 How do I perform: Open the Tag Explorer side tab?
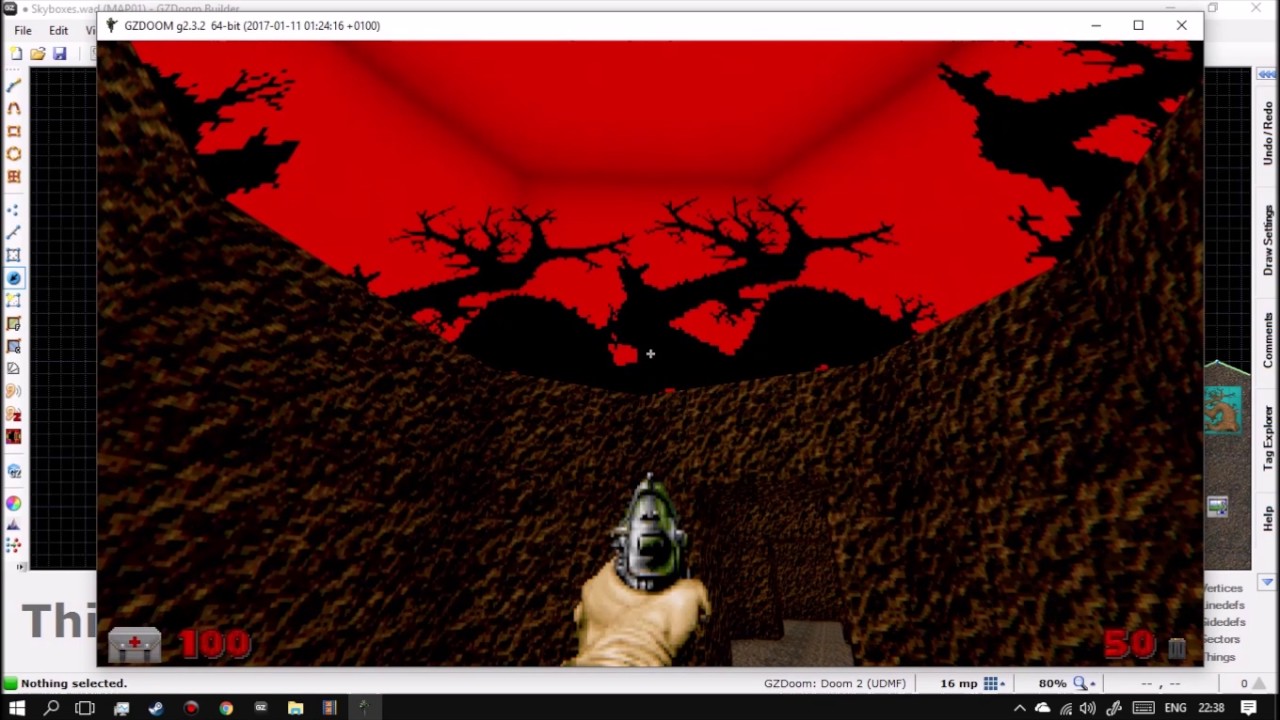(x=1268, y=438)
